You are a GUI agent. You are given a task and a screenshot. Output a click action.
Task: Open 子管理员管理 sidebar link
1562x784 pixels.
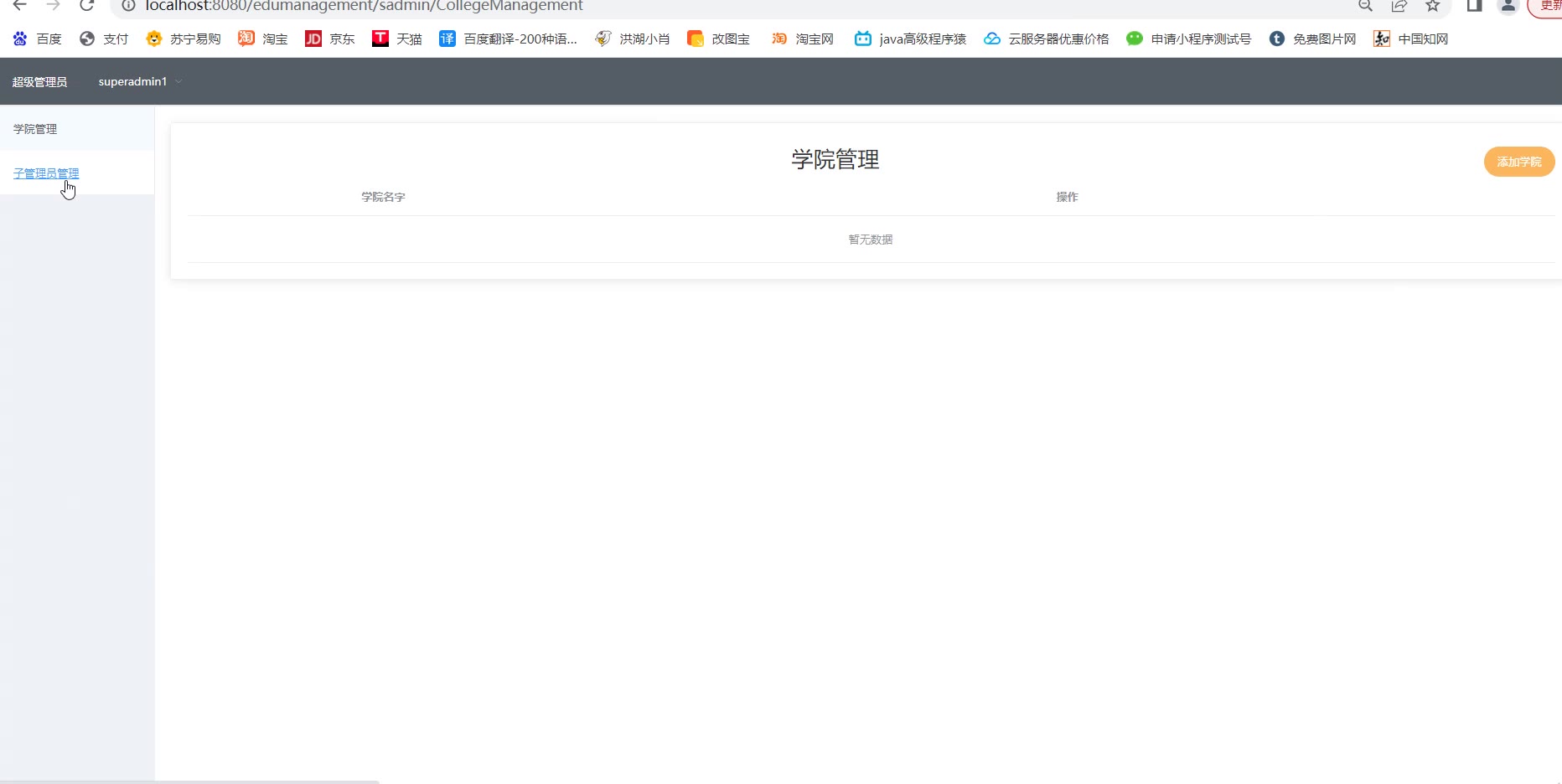(x=46, y=173)
